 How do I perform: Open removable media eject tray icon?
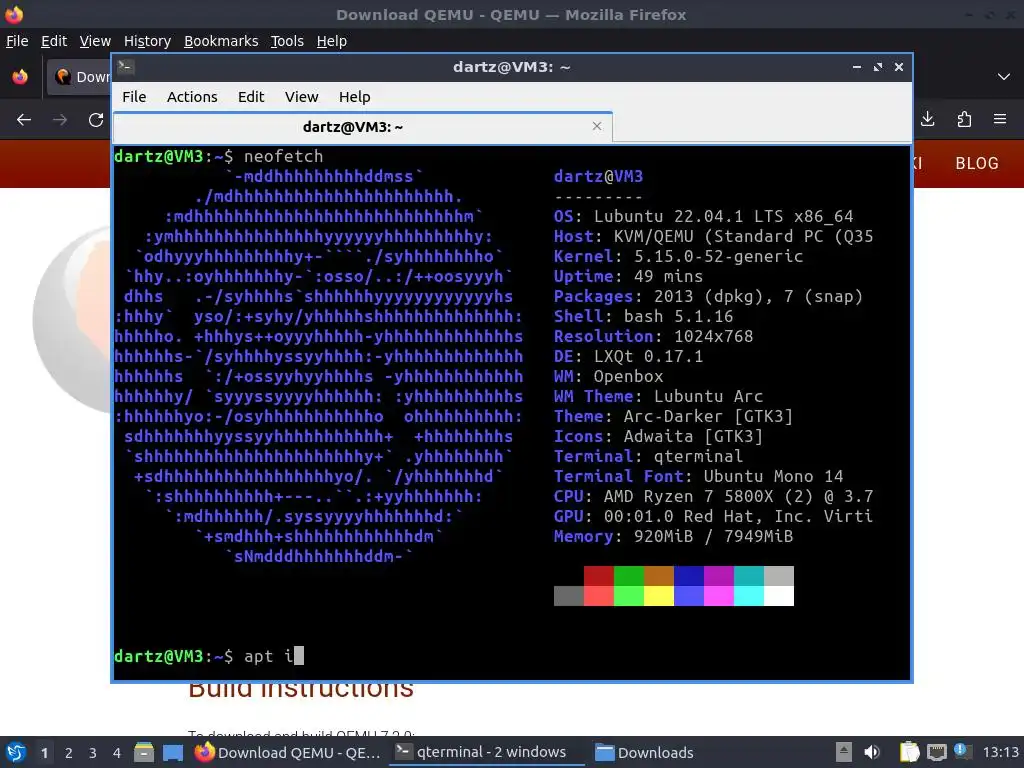[x=844, y=752]
